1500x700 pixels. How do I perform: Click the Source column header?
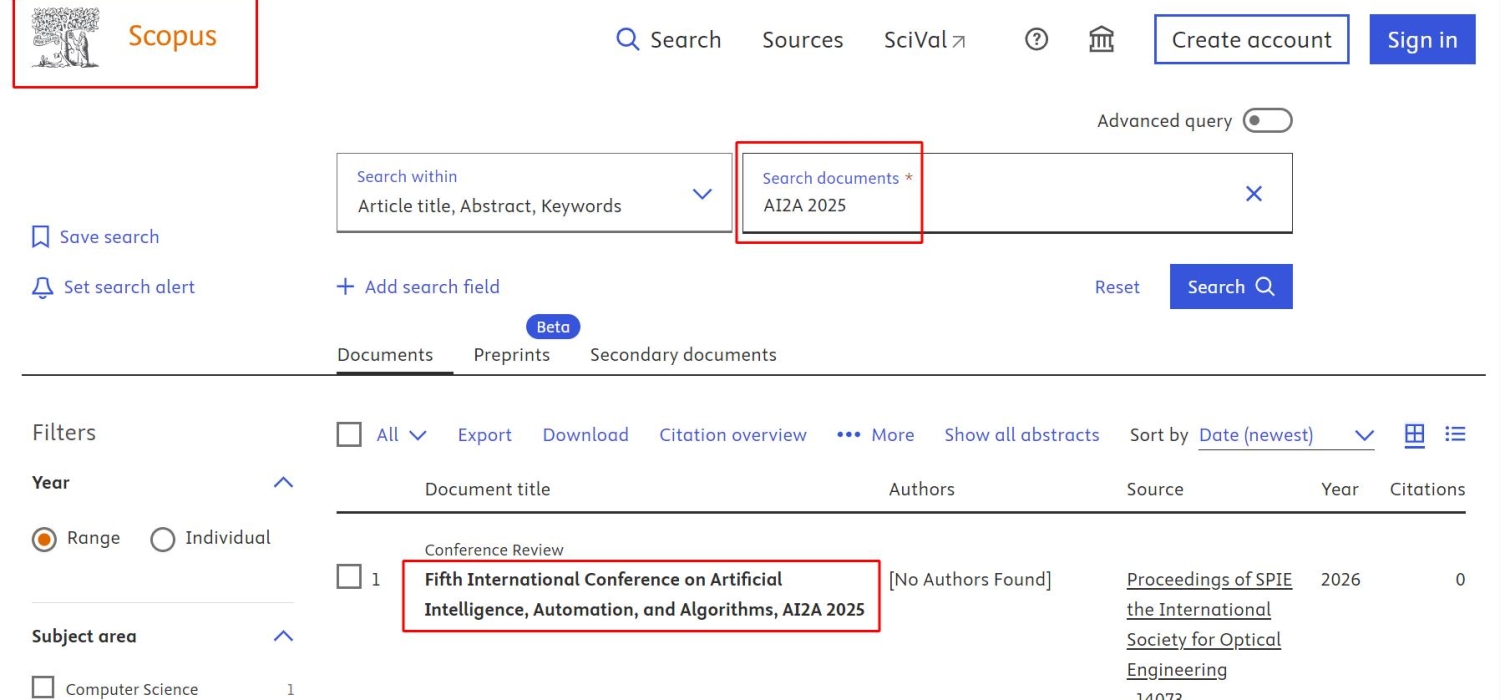point(1154,489)
